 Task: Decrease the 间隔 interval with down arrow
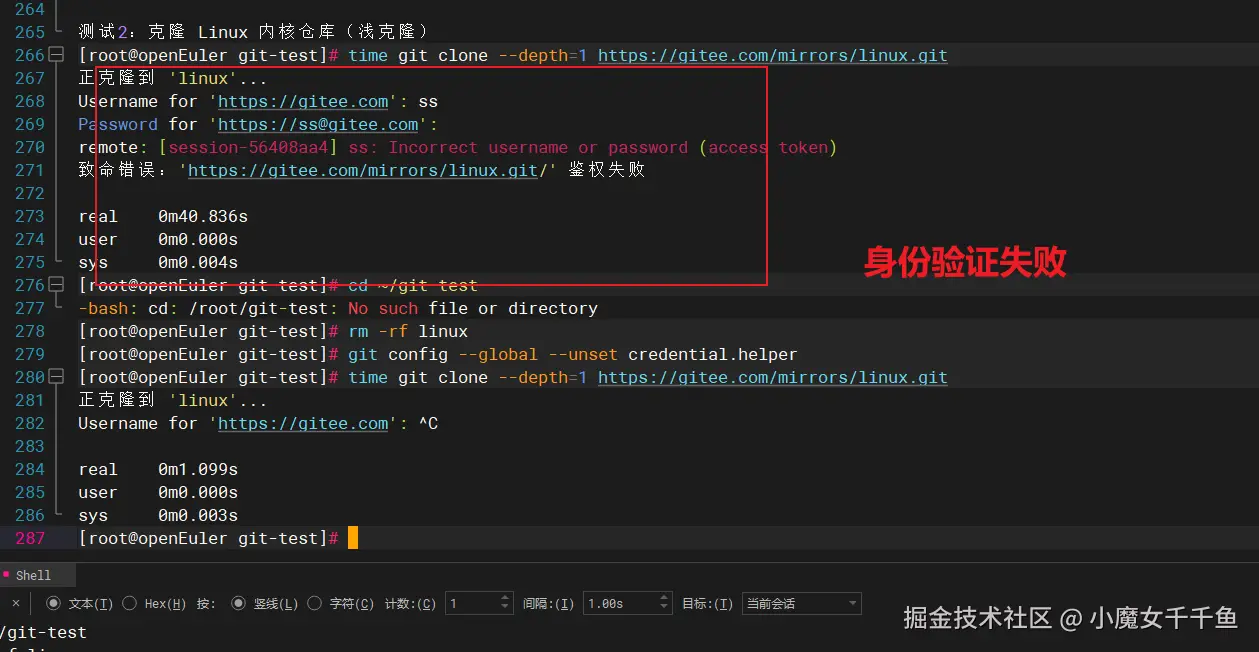(664, 609)
